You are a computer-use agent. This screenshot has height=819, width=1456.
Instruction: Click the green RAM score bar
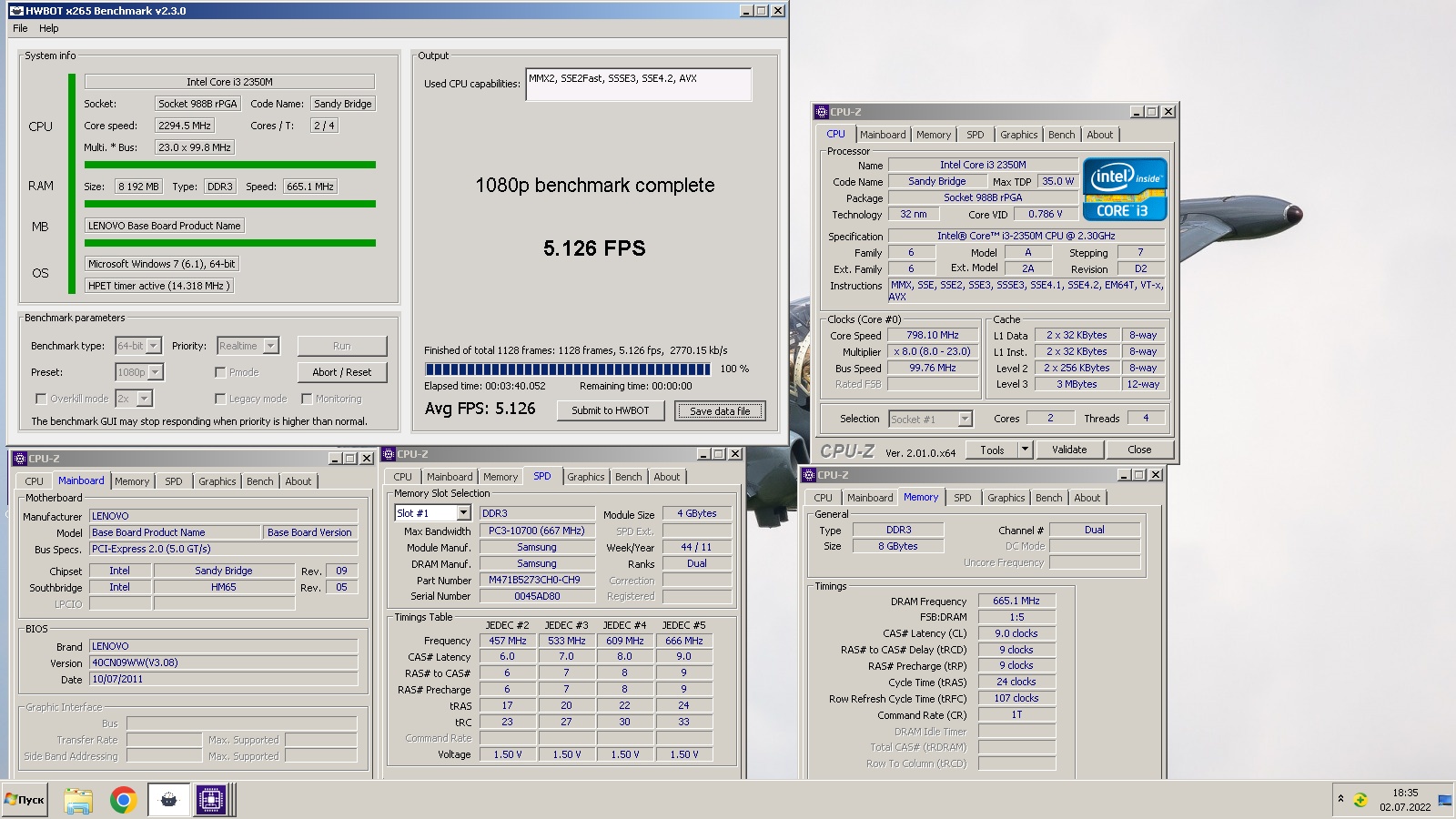[230, 204]
